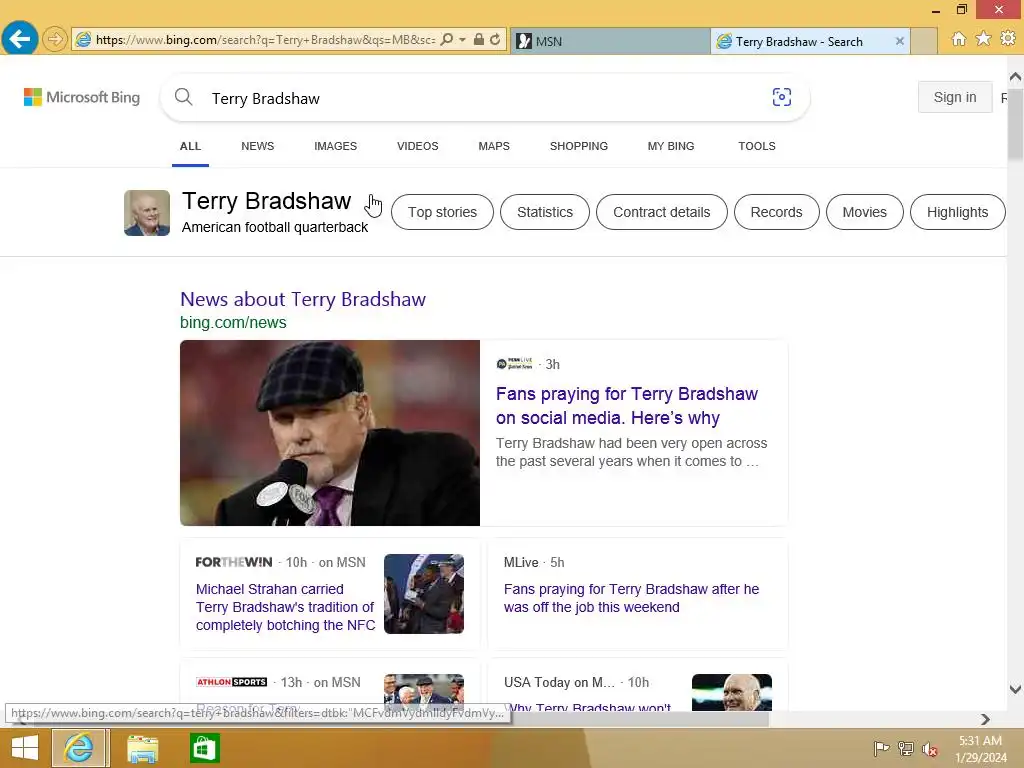
Task: Open the IMAGES tab
Action: pos(335,146)
